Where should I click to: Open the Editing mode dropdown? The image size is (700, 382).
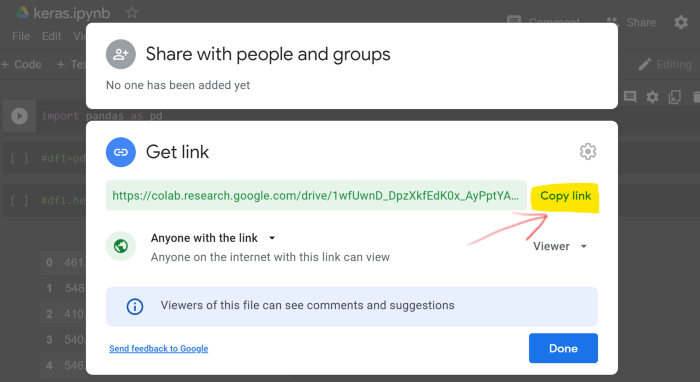(x=665, y=65)
